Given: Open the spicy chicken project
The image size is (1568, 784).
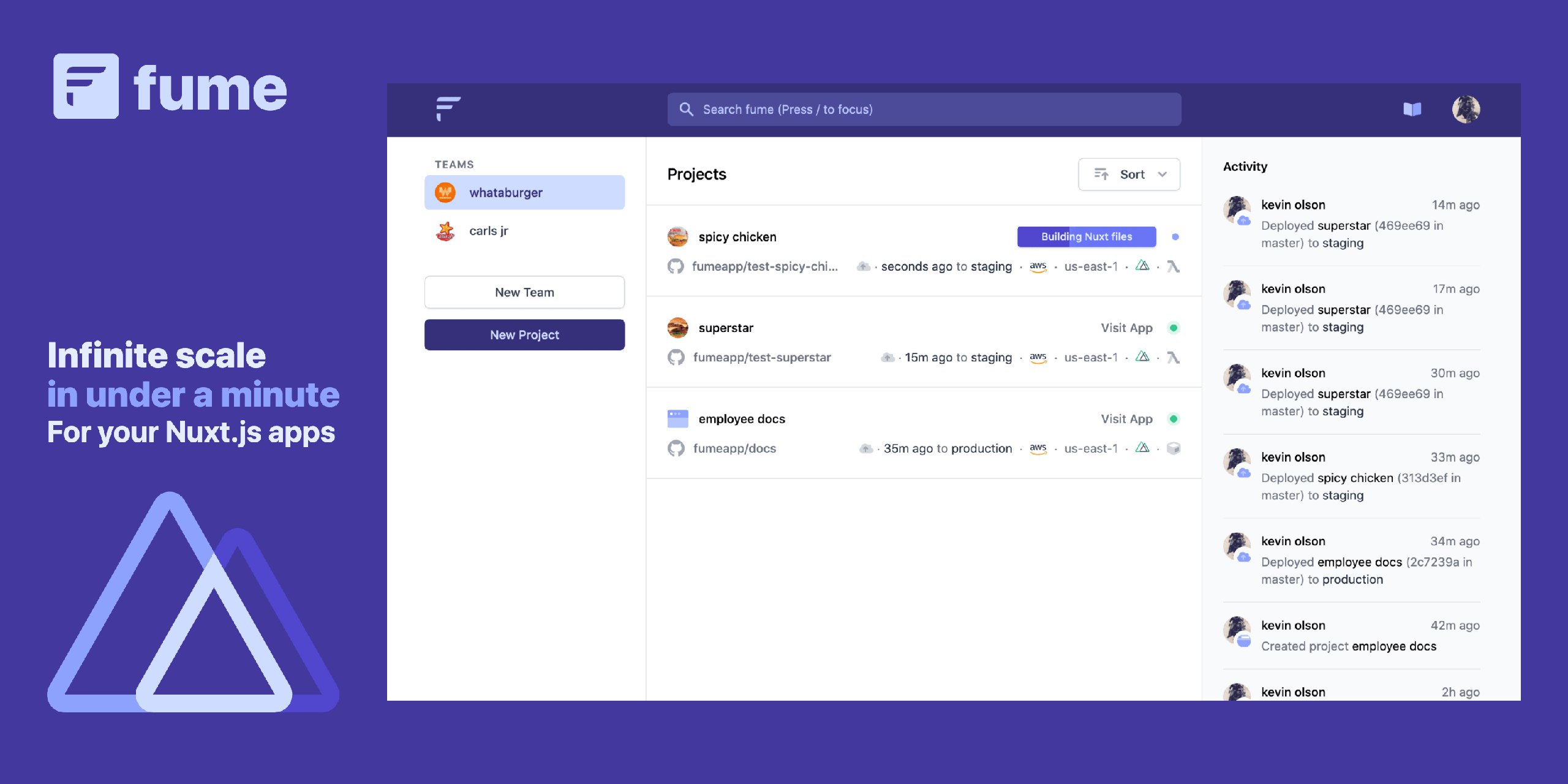Looking at the screenshot, I should coord(737,237).
